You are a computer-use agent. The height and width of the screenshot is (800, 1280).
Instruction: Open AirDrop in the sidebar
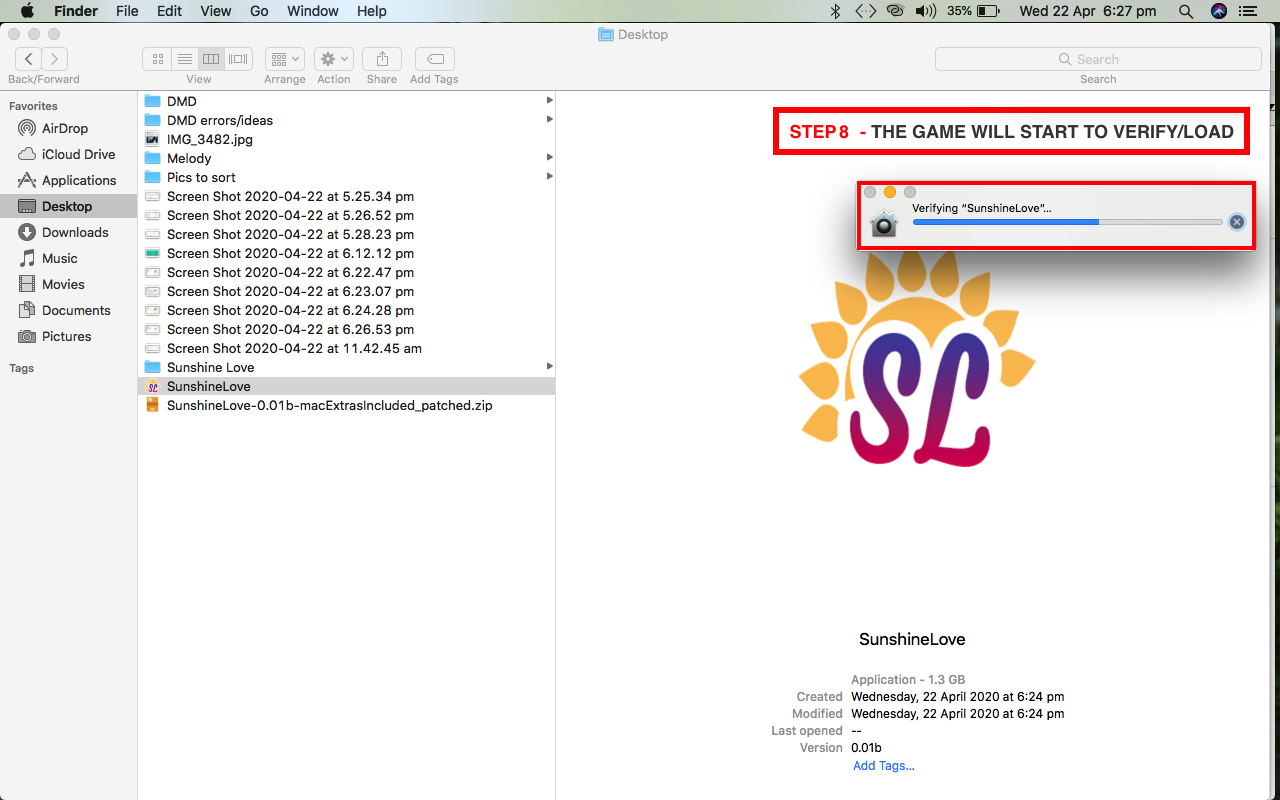click(65, 128)
